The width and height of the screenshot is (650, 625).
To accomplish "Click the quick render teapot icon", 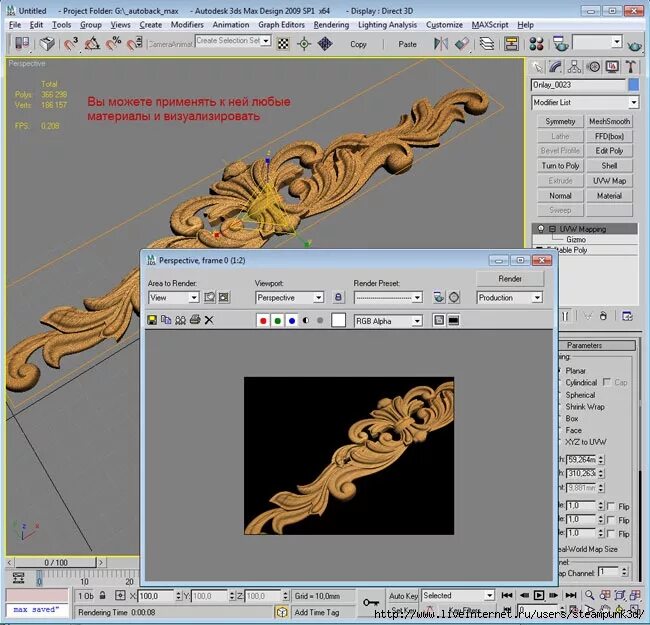I will [x=634, y=45].
